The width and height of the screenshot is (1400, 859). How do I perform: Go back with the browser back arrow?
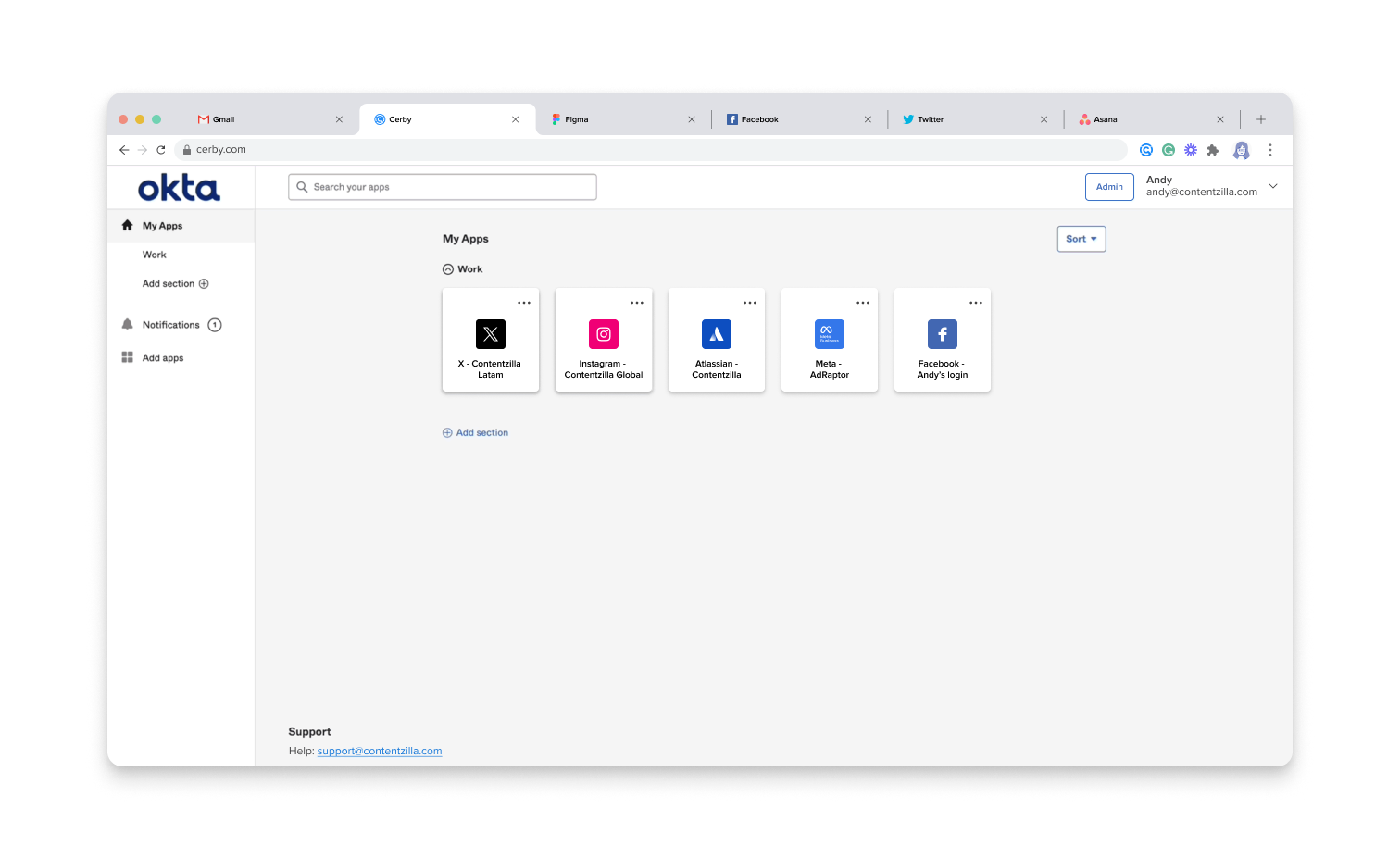[124, 149]
